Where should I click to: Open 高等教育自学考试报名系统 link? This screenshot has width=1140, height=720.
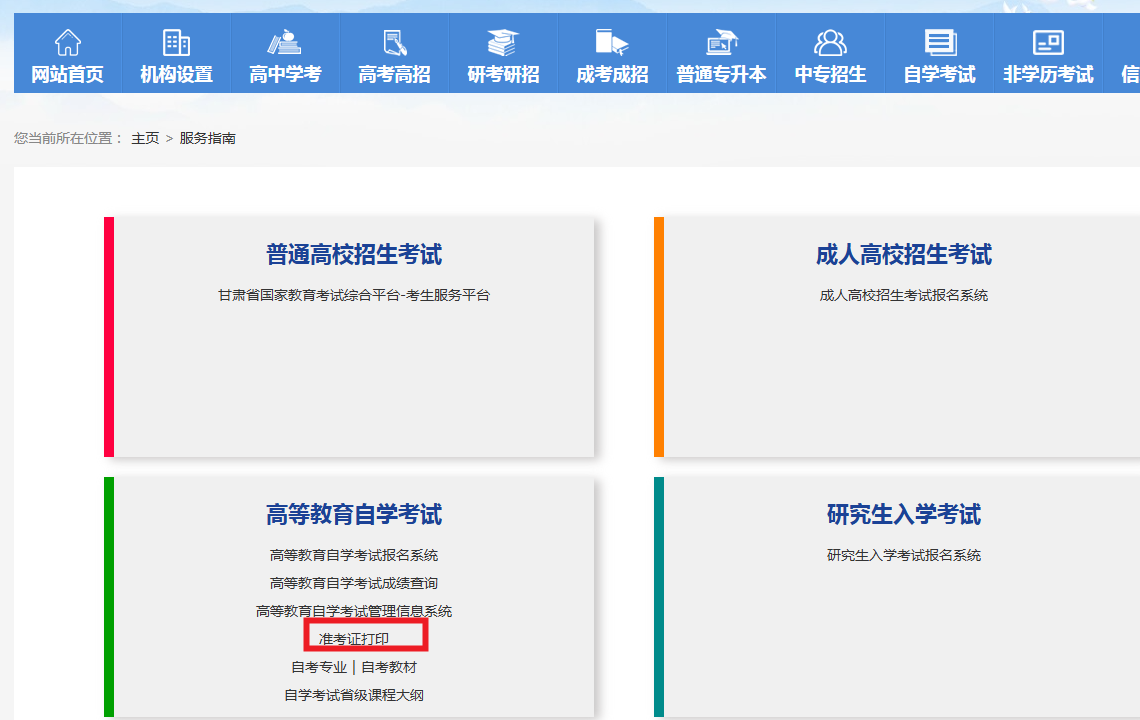click(x=354, y=555)
